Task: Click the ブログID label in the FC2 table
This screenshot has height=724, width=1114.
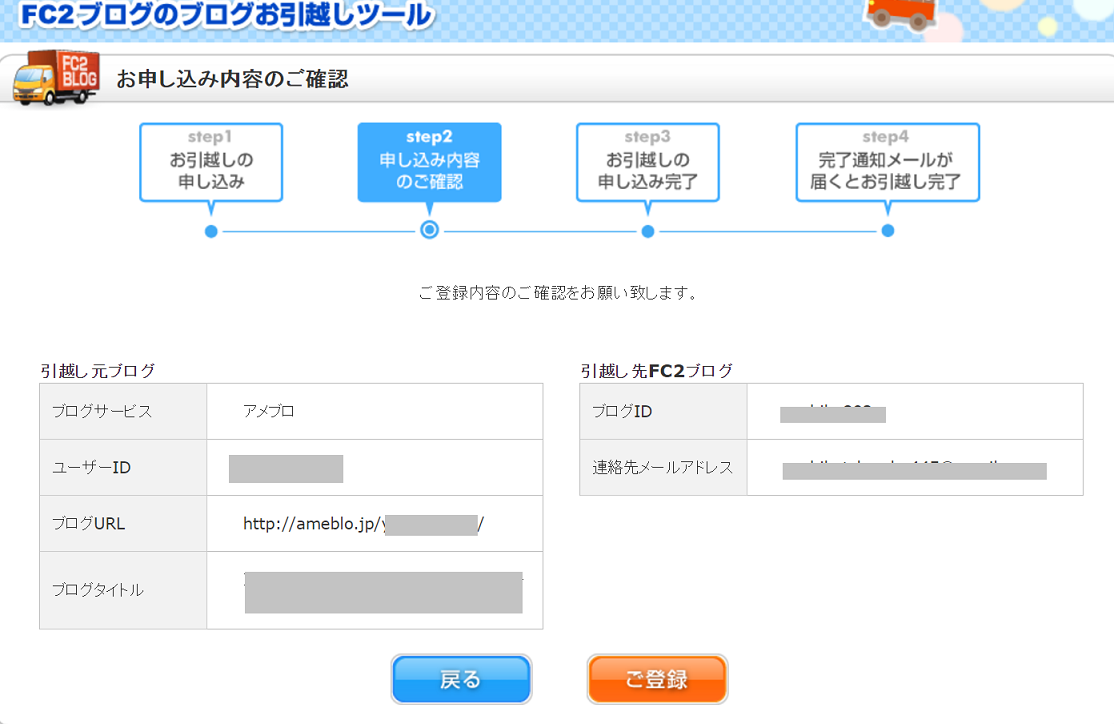Action: [x=622, y=411]
